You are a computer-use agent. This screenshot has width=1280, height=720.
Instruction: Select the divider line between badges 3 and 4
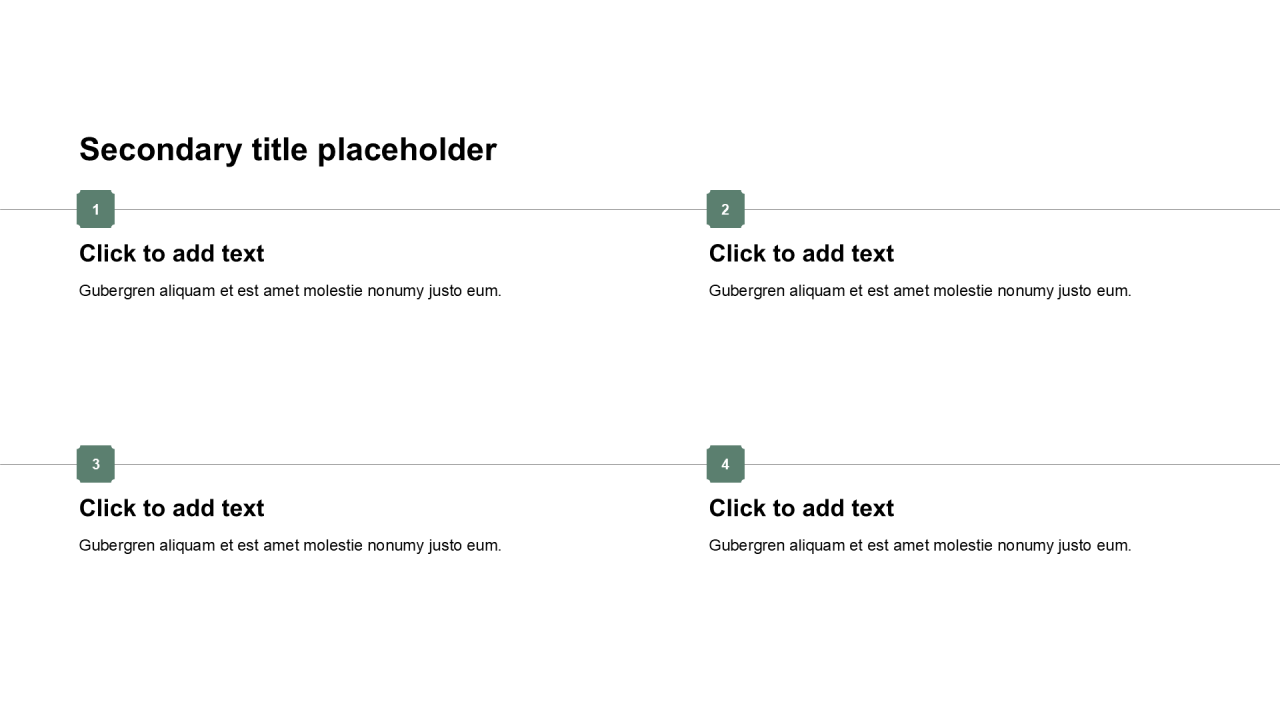(x=410, y=464)
